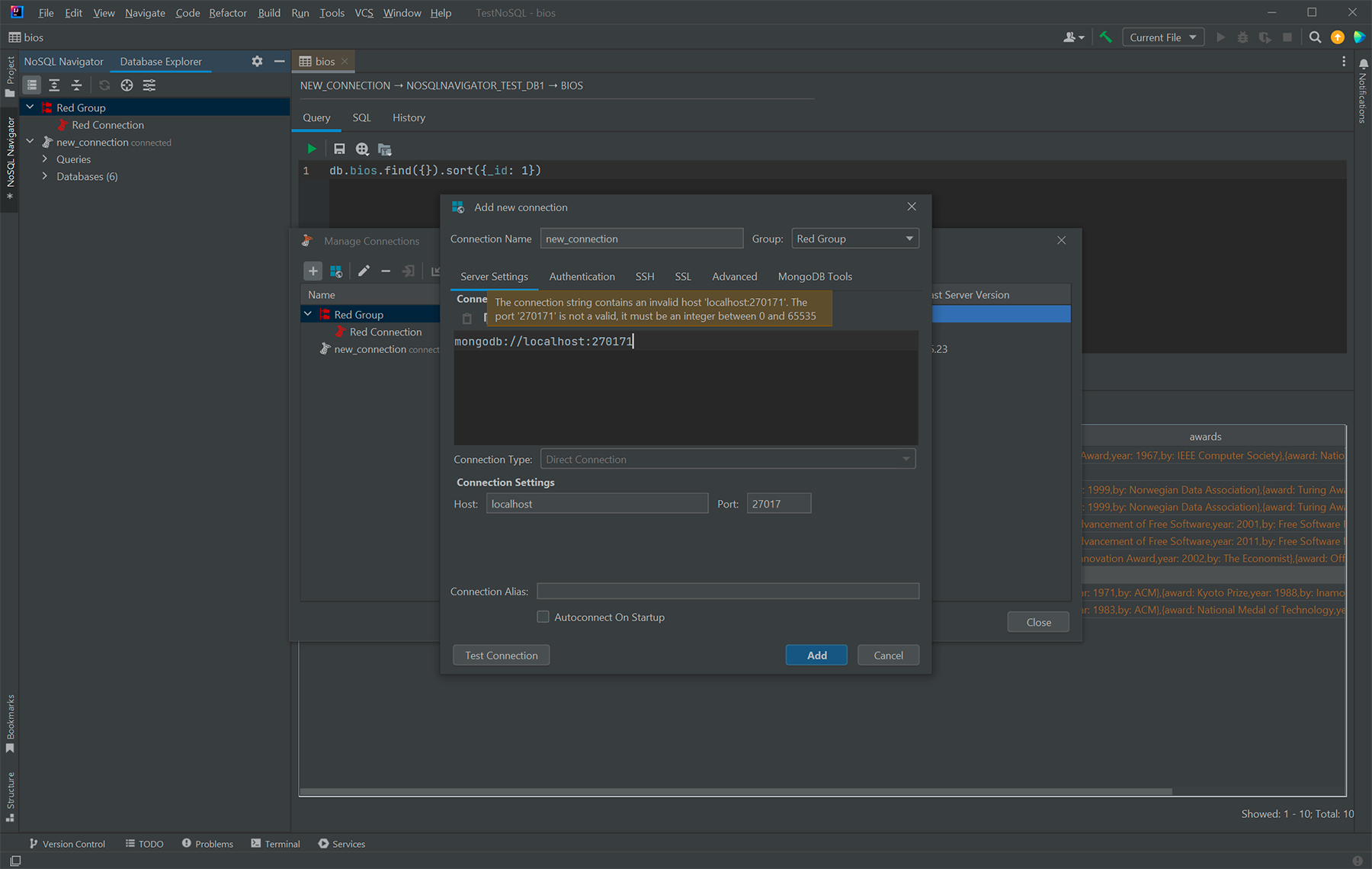Click the plus icon in Manage Connections

[313, 271]
